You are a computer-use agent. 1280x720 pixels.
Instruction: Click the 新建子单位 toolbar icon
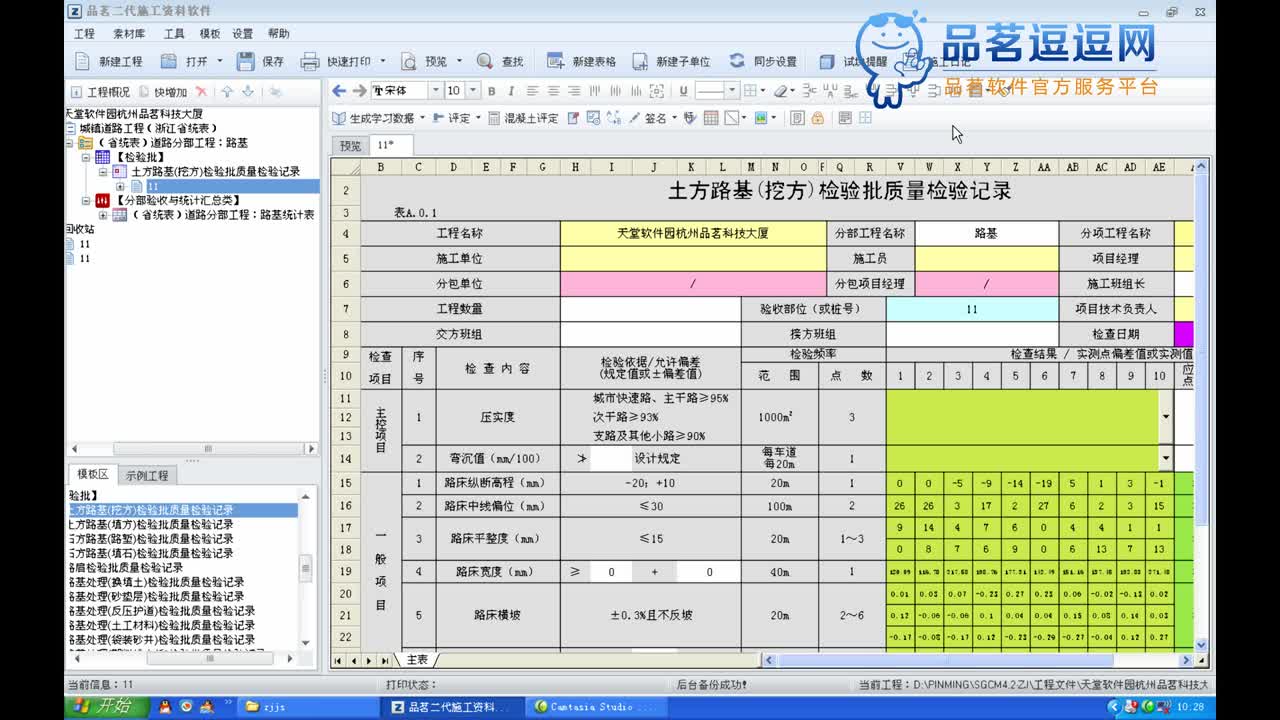[x=640, y=61]
